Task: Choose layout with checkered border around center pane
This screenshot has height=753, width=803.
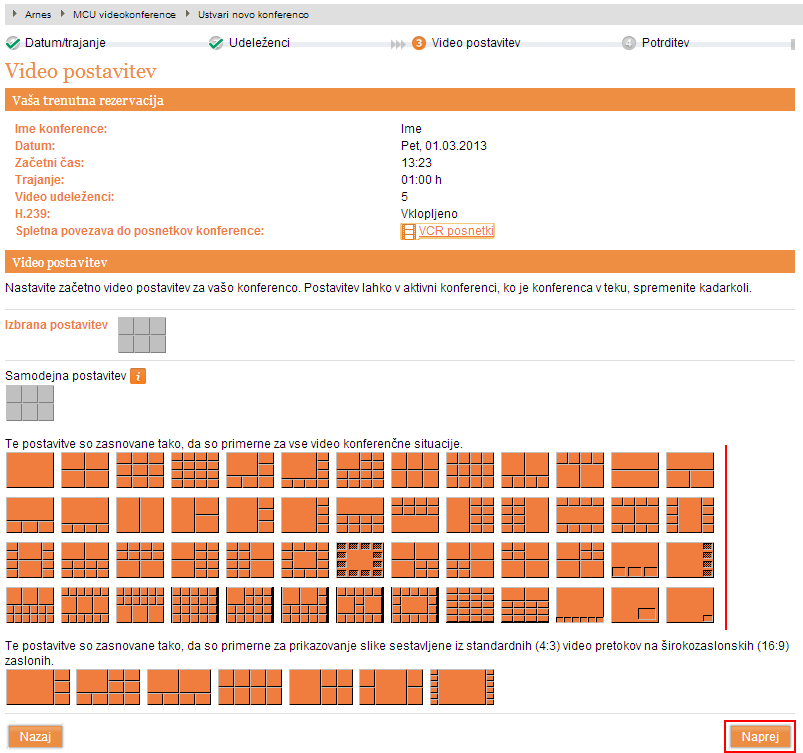Action: 360,560
